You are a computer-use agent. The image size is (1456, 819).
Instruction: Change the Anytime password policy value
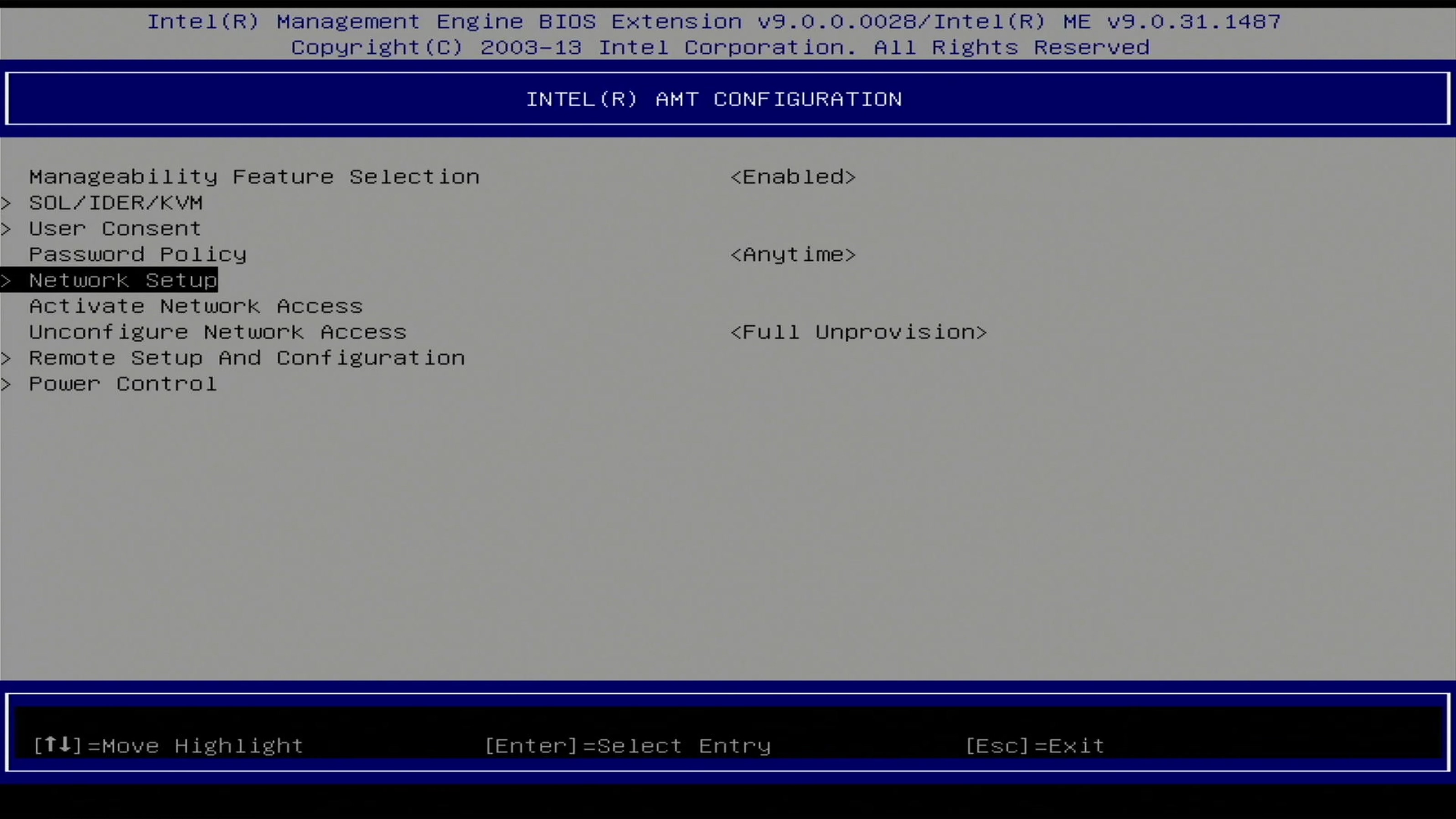click(x=793, y=255)
